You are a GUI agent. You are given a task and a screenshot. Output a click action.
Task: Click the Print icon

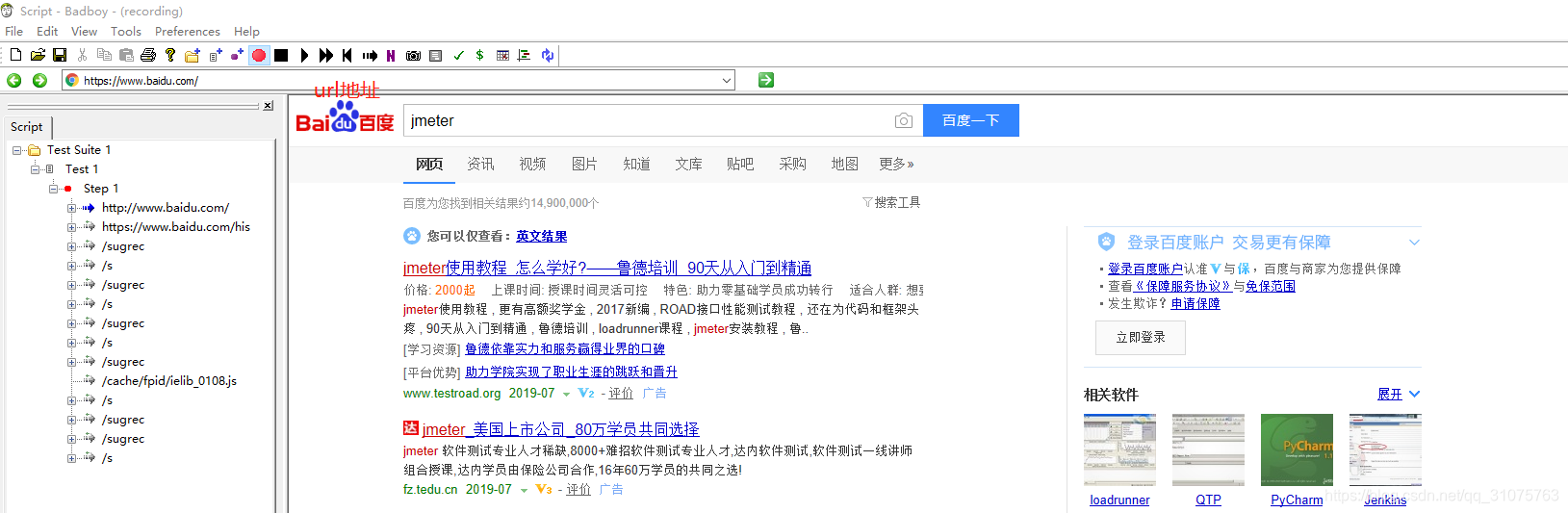coord(148,55)
